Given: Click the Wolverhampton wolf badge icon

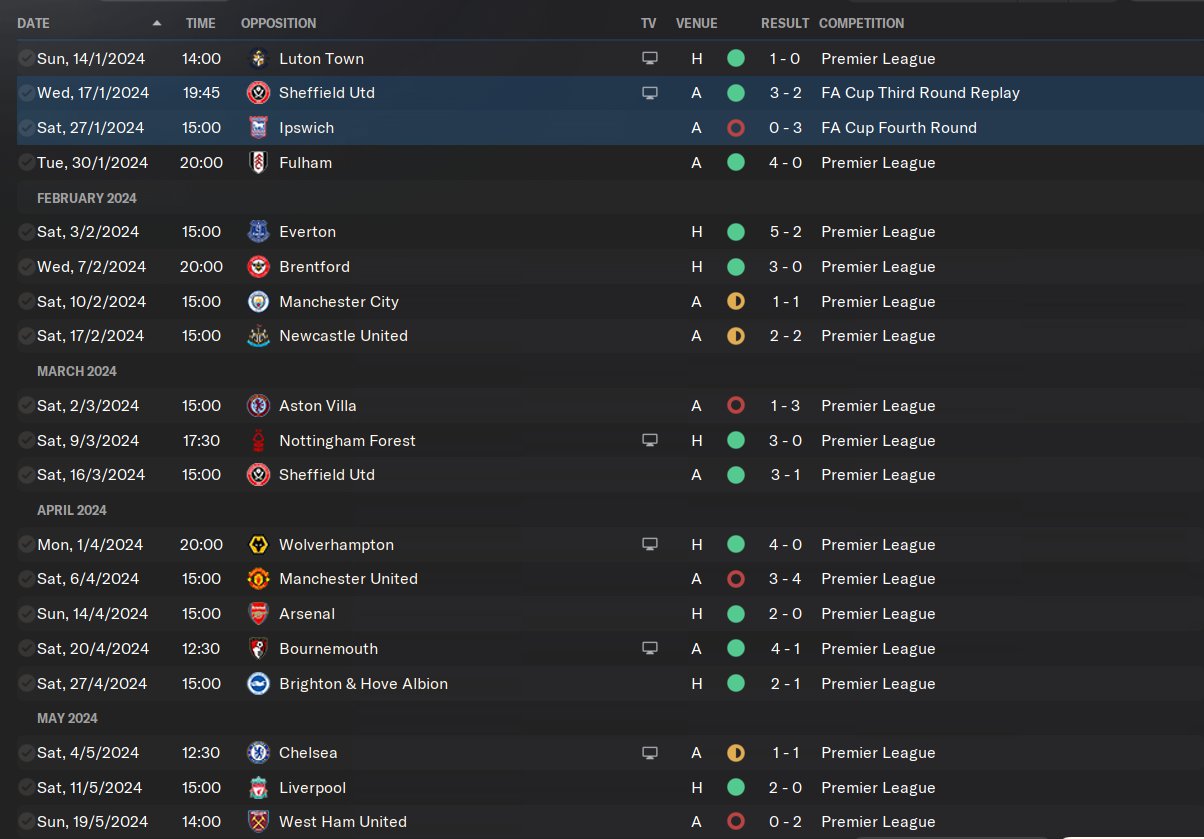Looking at the screenshot, I should tap(258, 545).
